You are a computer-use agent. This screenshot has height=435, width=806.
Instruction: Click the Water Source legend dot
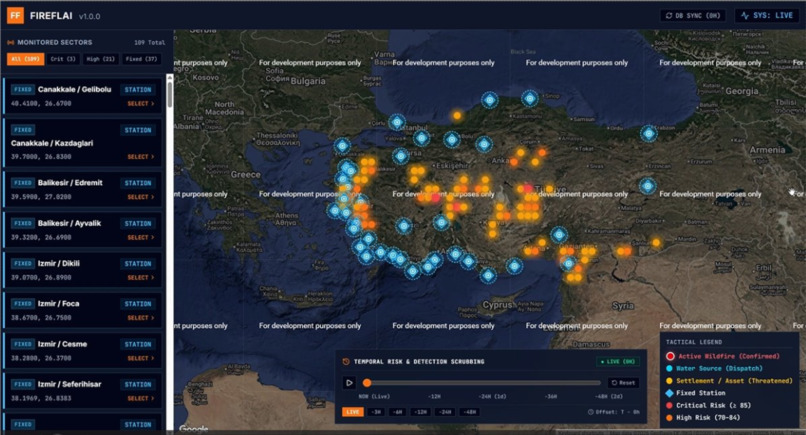pos(669,368)
